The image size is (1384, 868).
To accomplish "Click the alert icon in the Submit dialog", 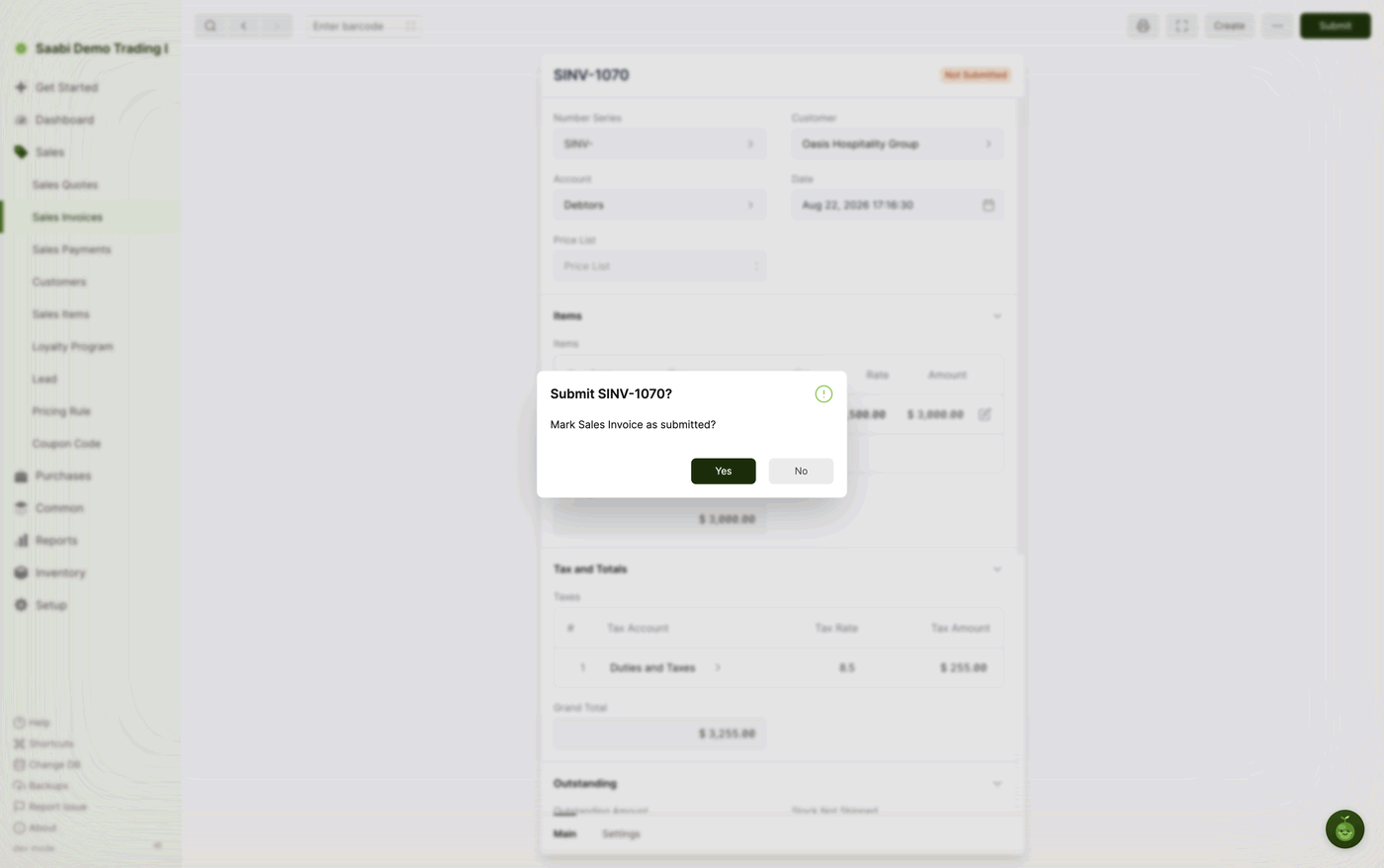I will coord(823,393).
